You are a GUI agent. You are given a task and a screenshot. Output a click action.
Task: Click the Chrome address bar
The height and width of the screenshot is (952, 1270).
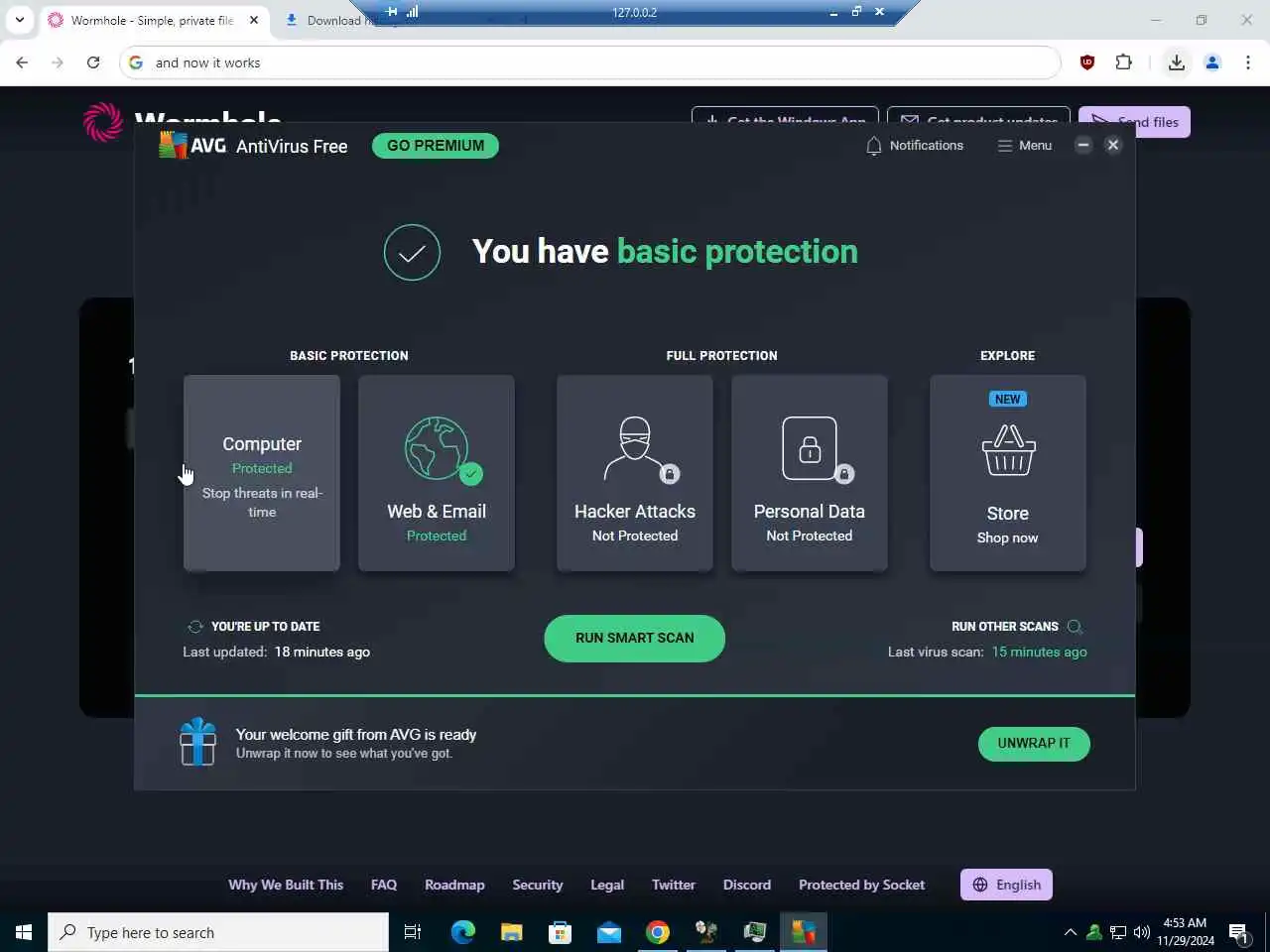point(590,62)
